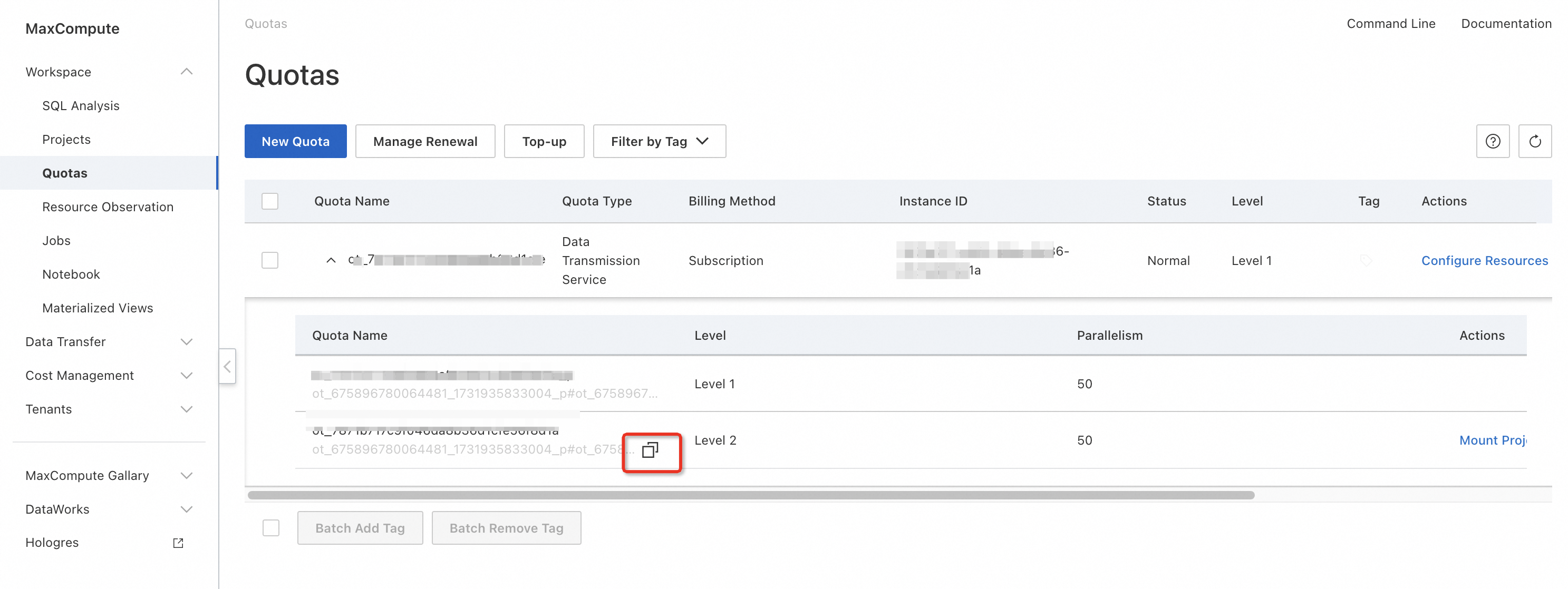Click the New Quota button

tap(295, 141)
